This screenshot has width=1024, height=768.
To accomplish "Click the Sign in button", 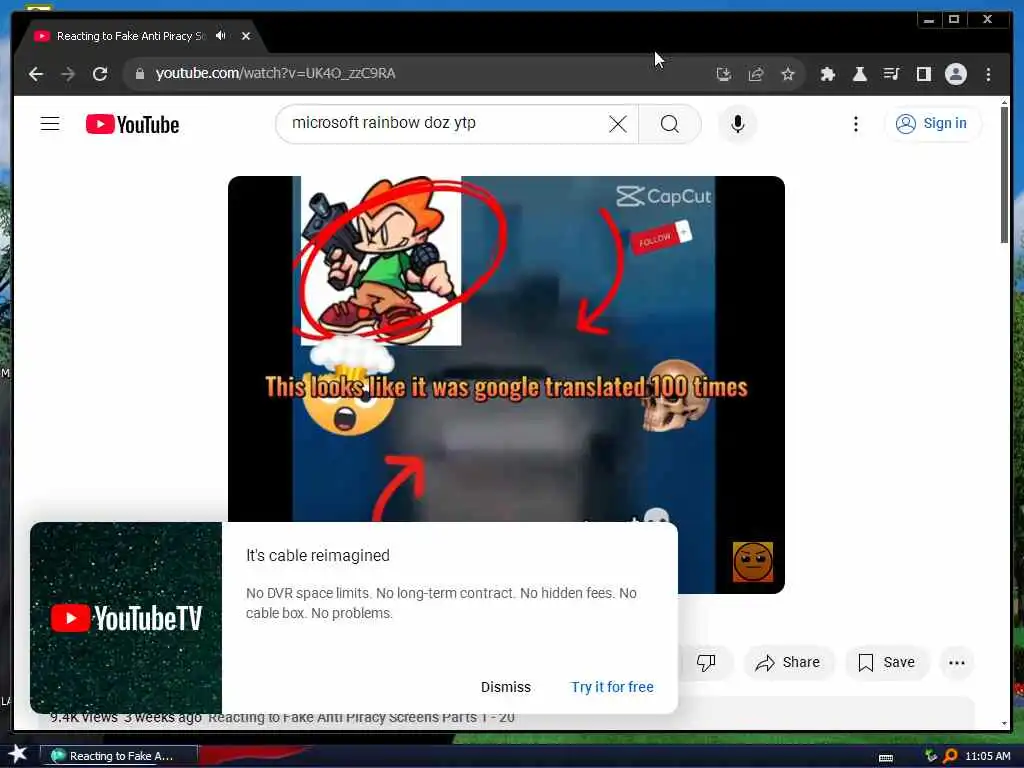I will 931,123.
